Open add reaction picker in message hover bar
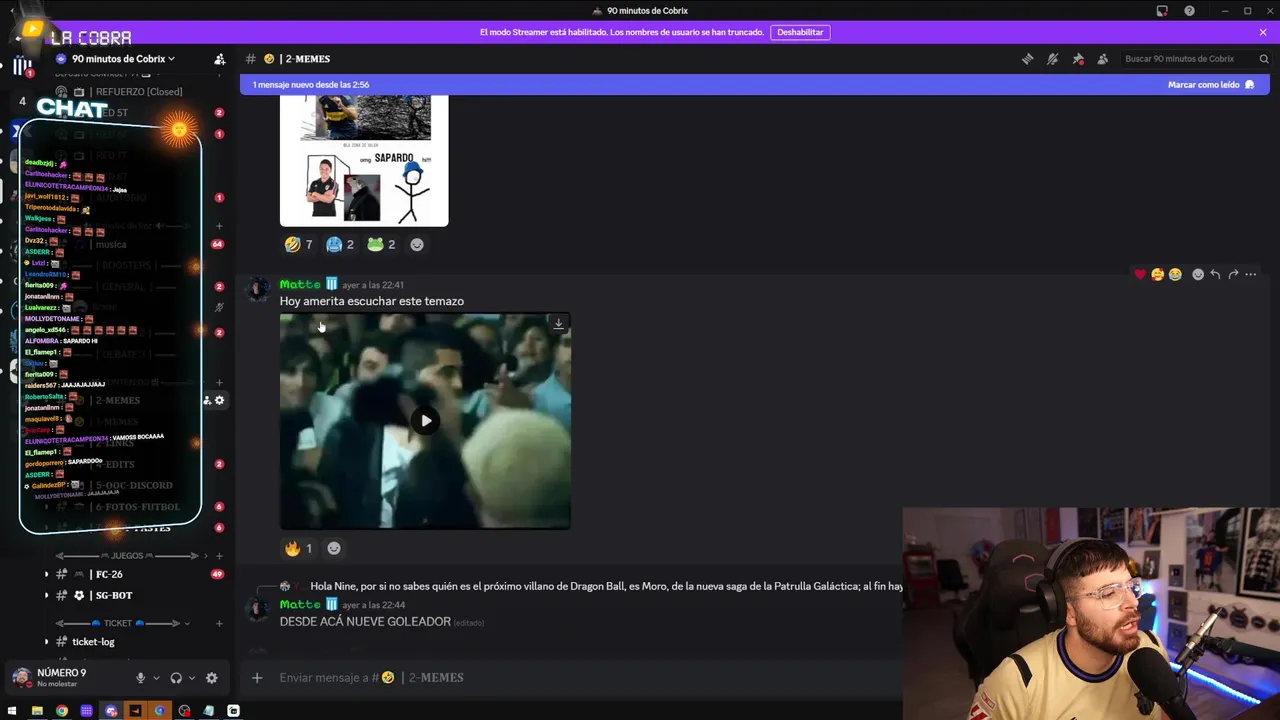 (x=1198, y=274)
